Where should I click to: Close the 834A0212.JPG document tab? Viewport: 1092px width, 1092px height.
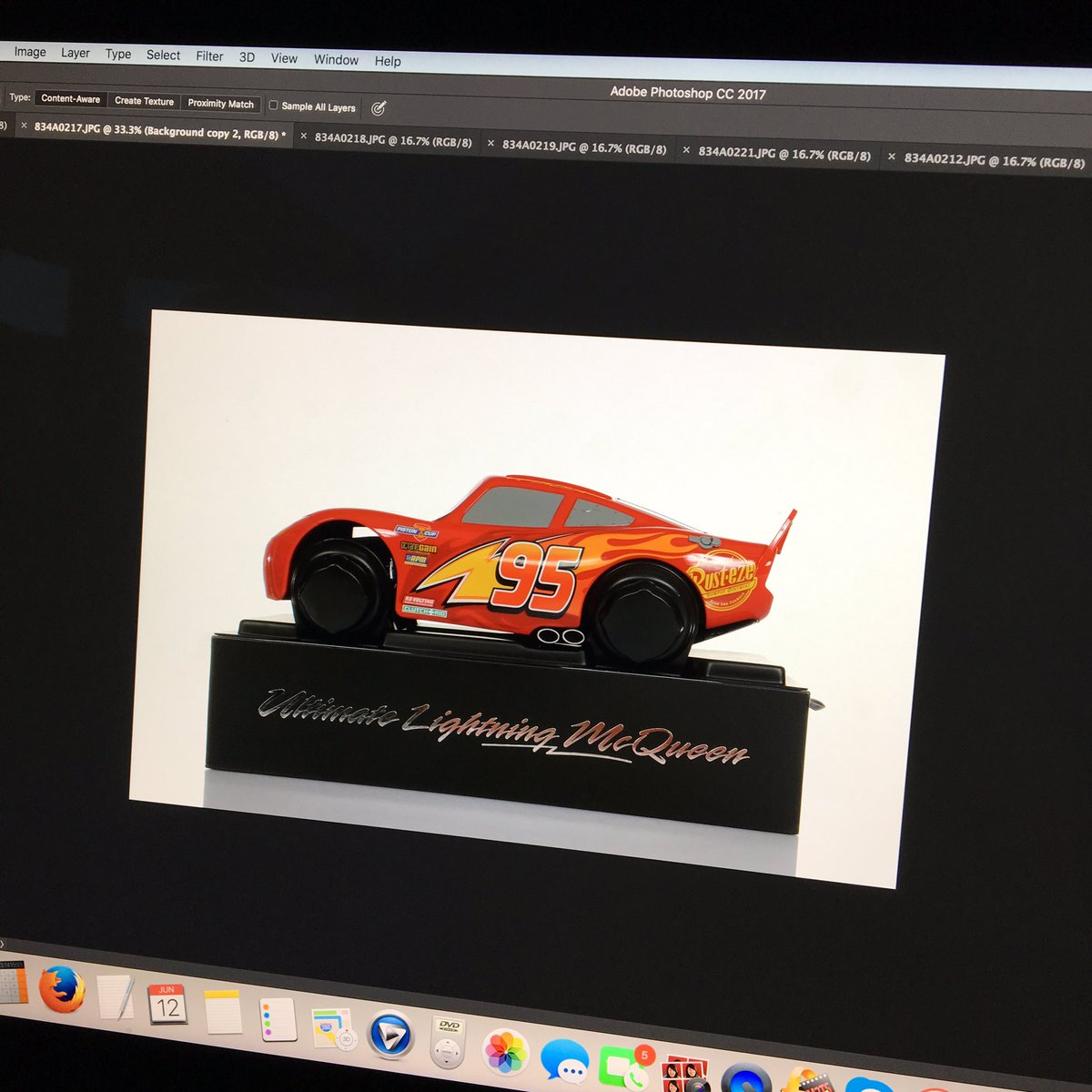[892, 157]
